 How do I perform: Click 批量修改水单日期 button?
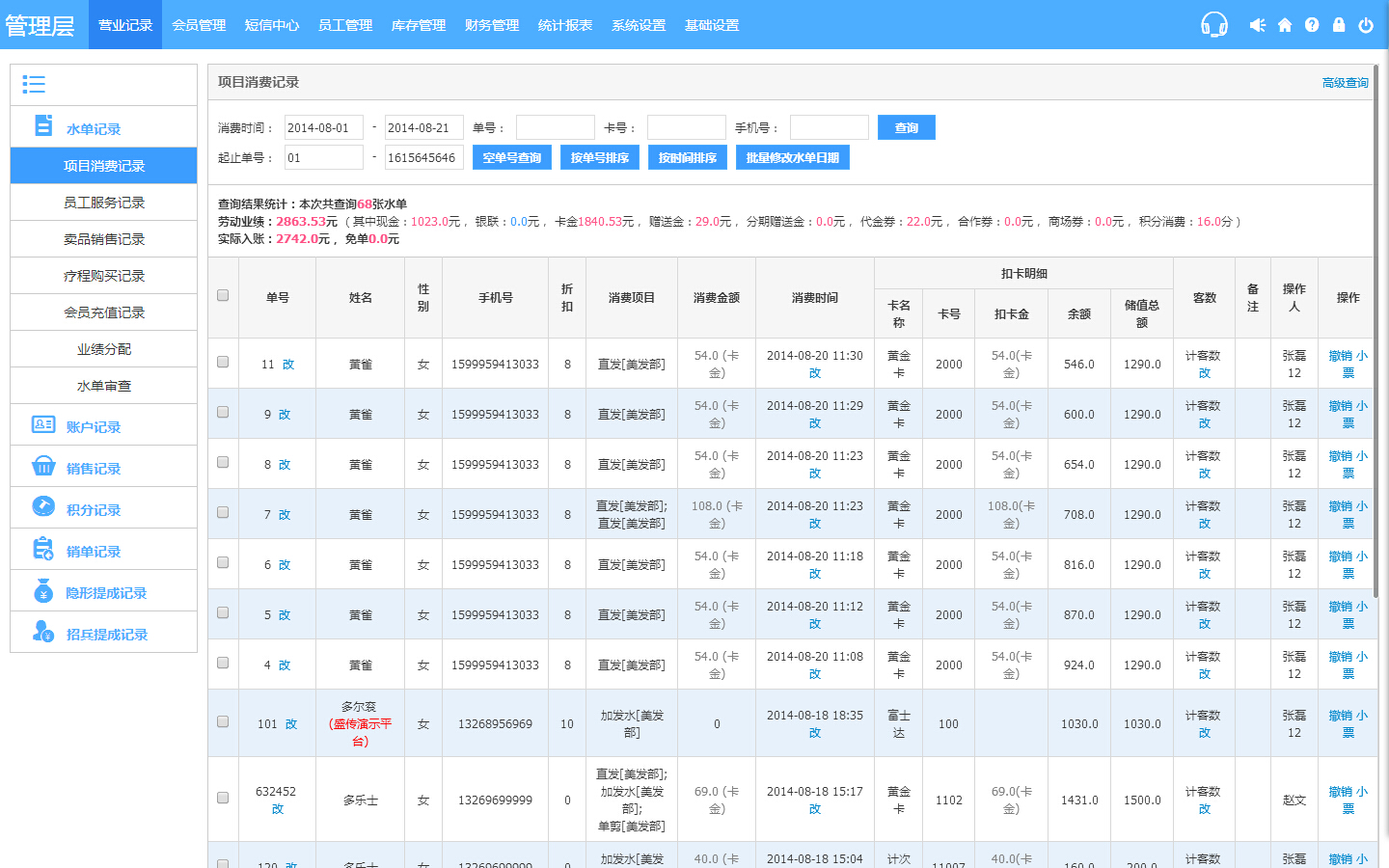tap(792, 157)
